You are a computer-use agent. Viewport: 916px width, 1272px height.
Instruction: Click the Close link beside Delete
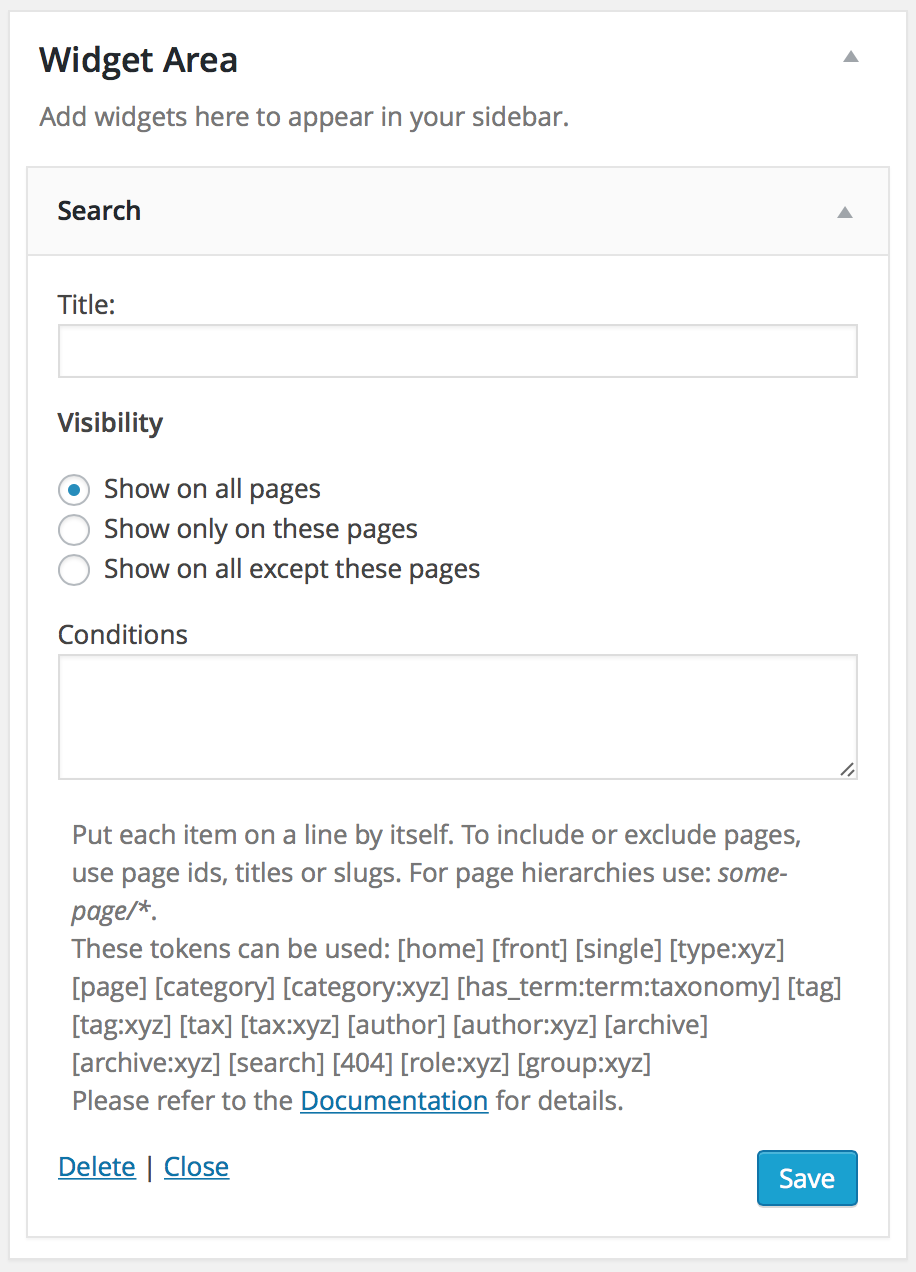click(x=196, y=1167)
